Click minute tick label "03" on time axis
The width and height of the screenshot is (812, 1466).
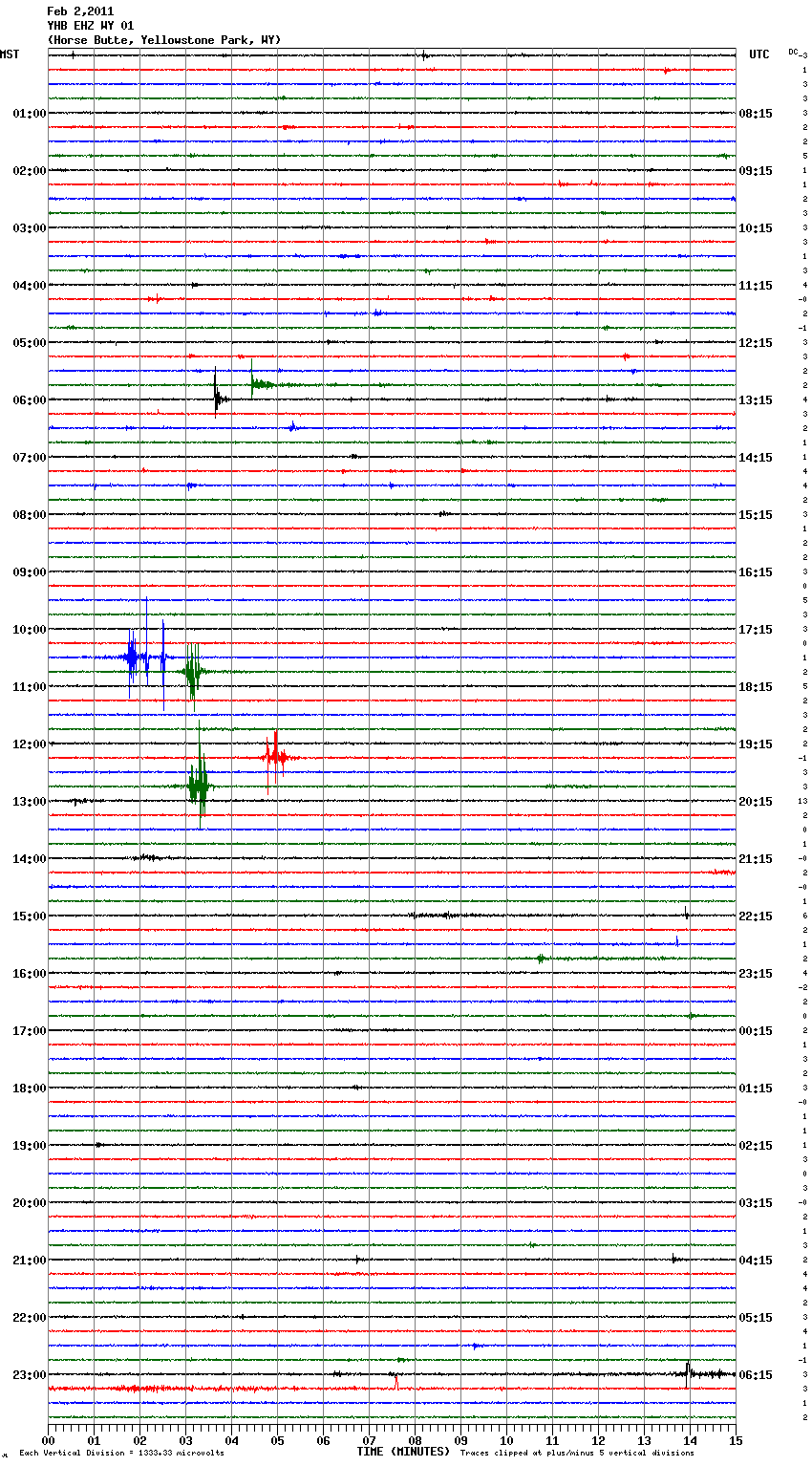click(x=185, y=1440)
